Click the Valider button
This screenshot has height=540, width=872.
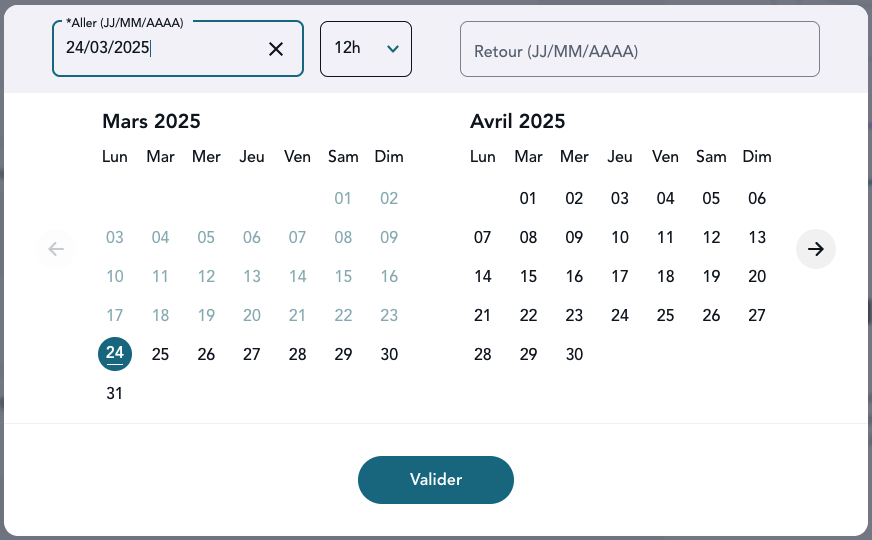coord(436,480)
